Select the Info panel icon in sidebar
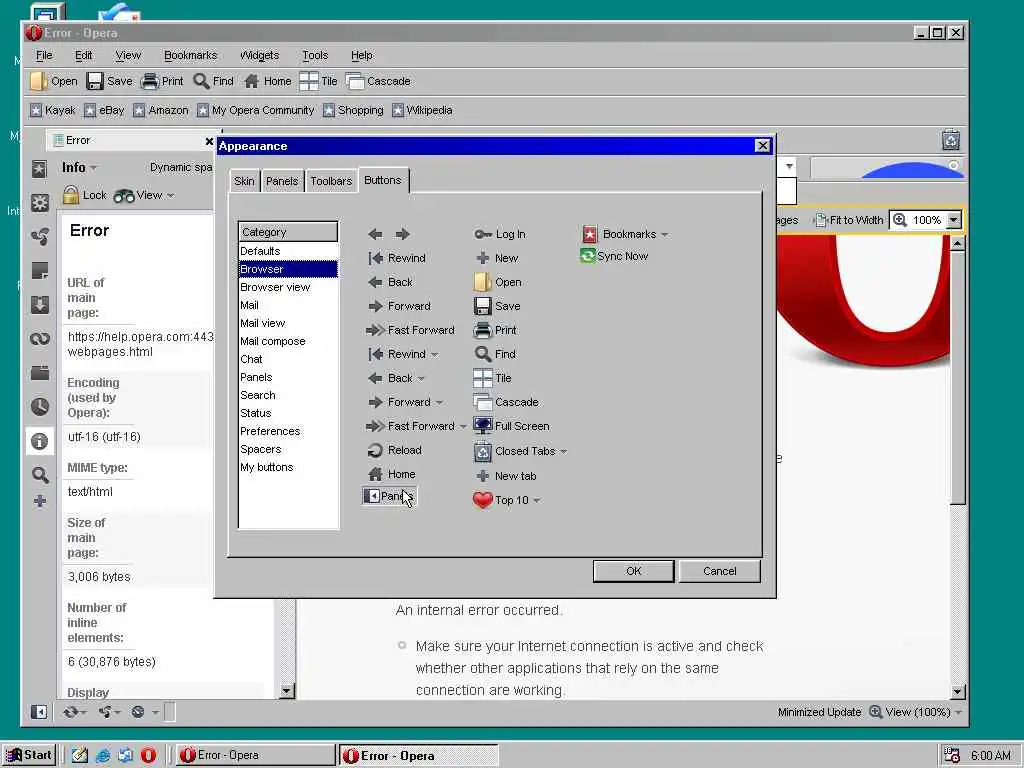 (x=39, y=441)
